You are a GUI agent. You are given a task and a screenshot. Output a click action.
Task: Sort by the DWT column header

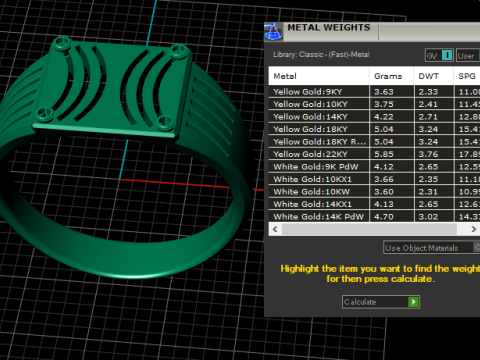(433, 76)
